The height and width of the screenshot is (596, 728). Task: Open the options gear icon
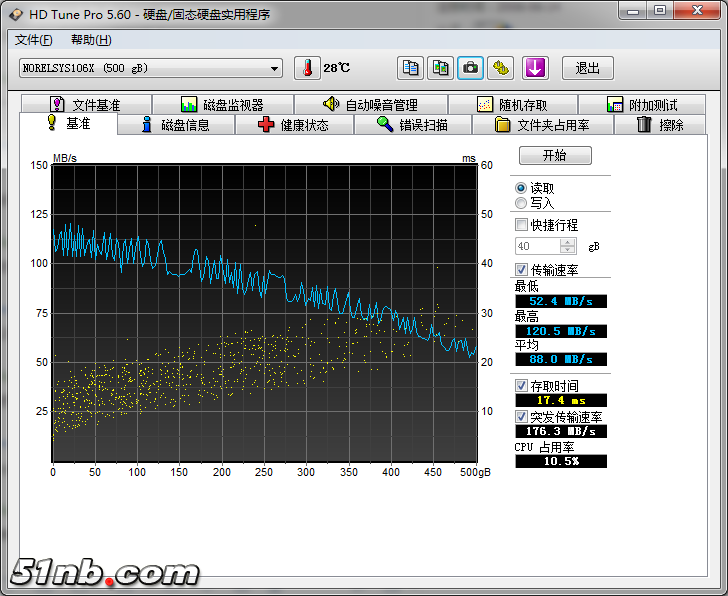[501, 68]
